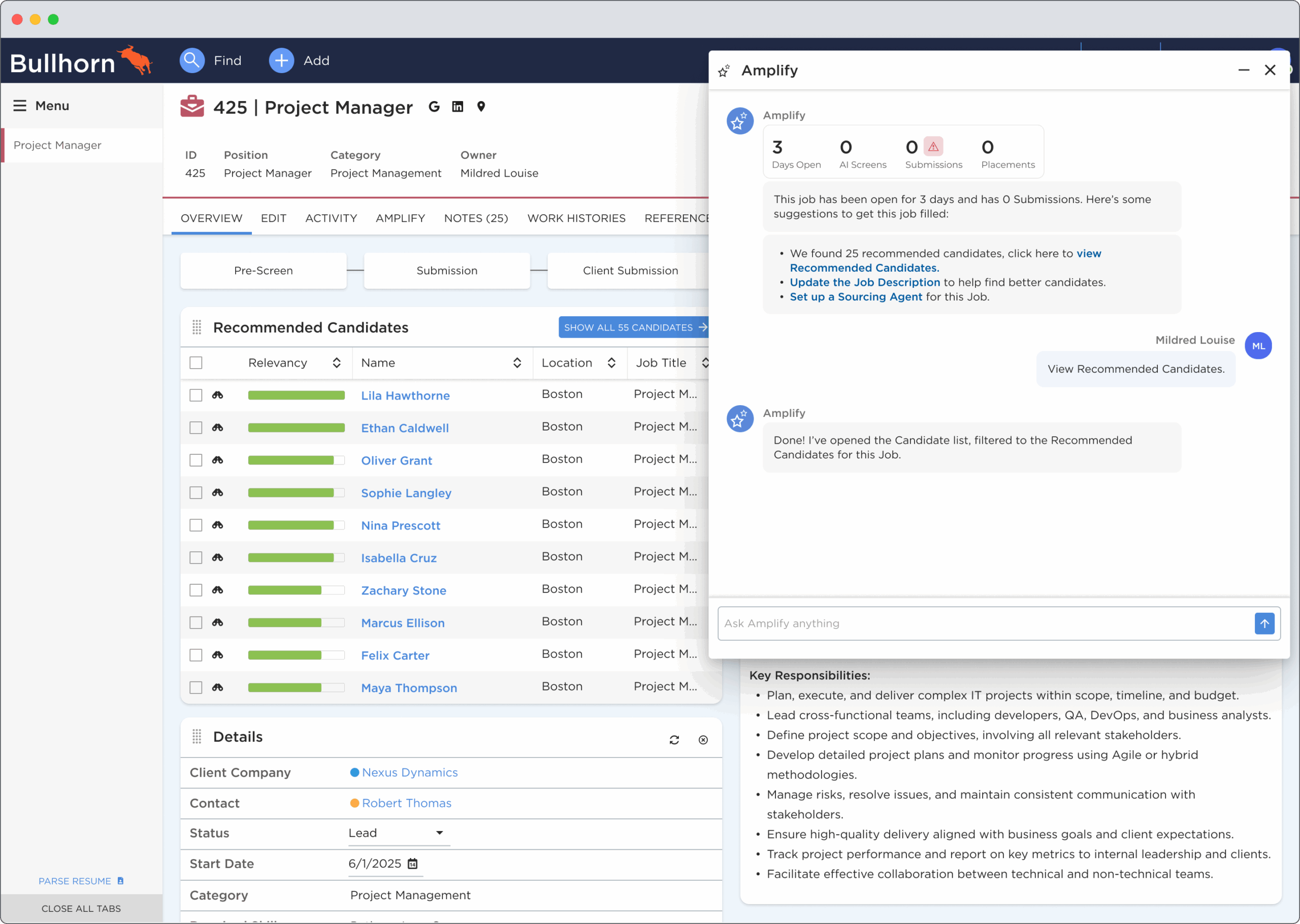
Task: Check the box for Ethan Caldwell
Action: 196,428
